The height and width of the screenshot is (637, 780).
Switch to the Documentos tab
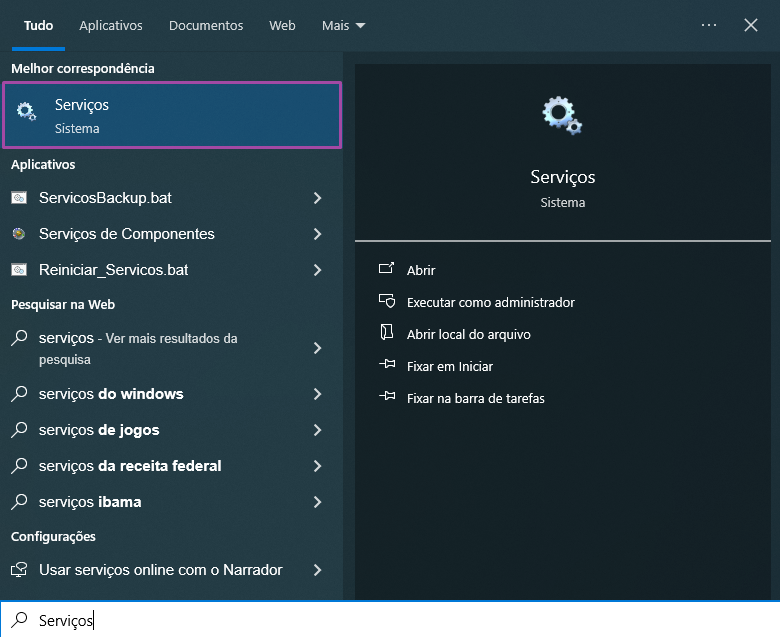206,25
